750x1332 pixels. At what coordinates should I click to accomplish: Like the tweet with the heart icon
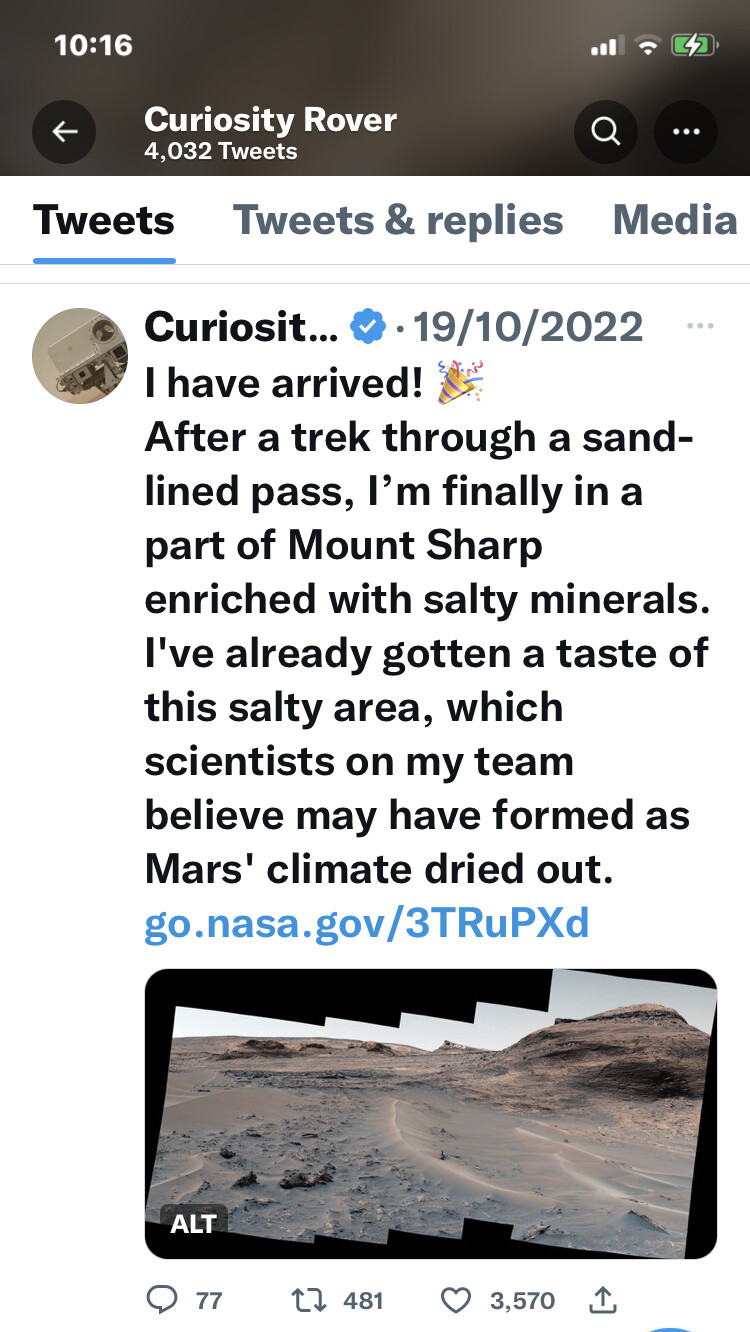(456, 1300)
